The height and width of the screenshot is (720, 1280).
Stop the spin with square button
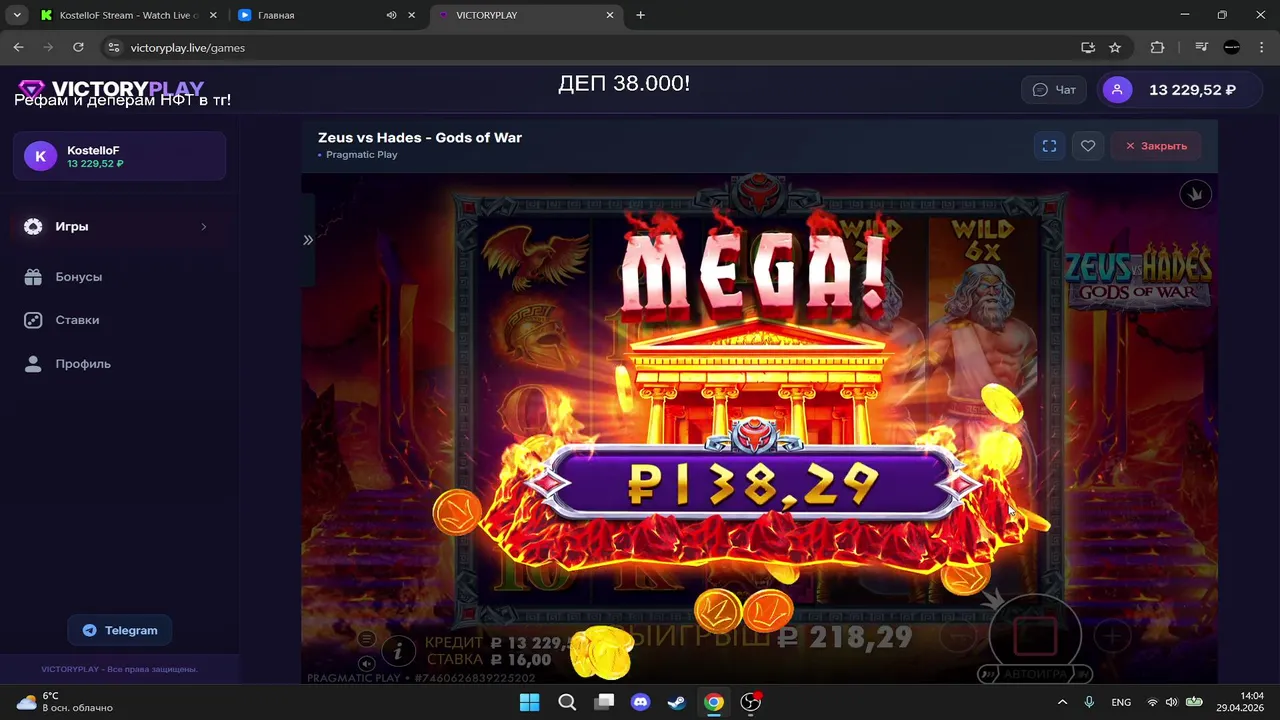coord(1035,636)
